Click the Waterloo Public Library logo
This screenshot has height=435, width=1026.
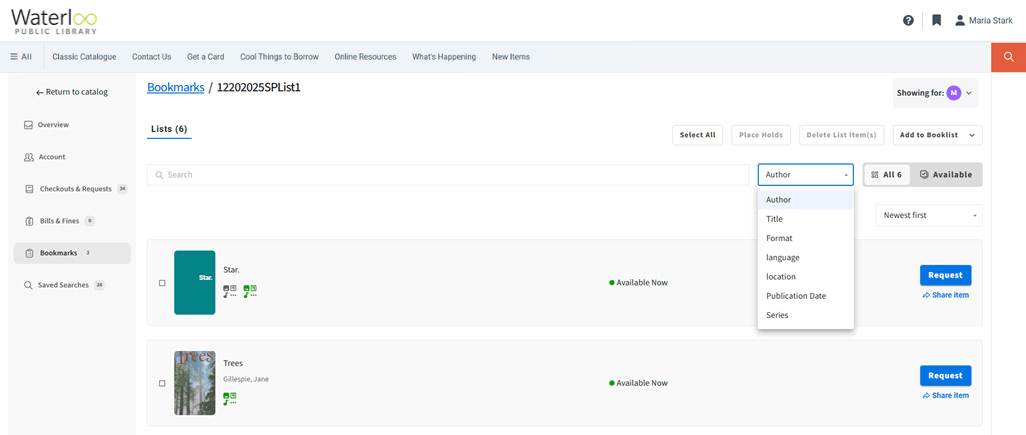pos(54,21)
